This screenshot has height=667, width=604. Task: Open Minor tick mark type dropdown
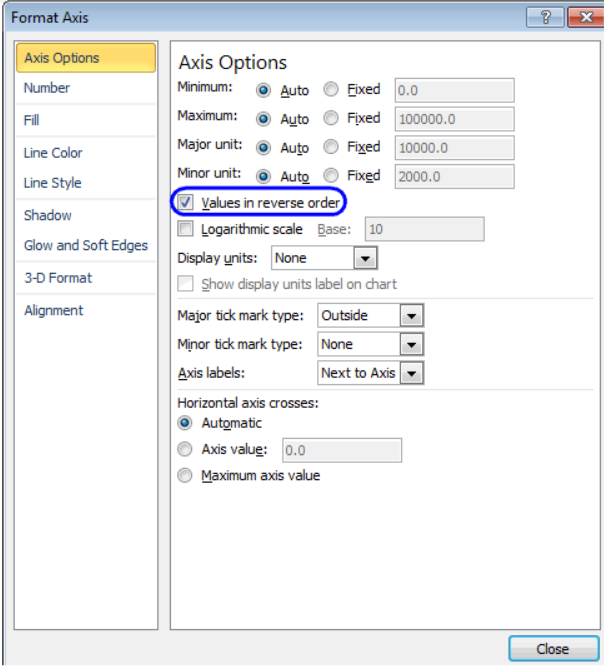click(x=411, y=344)
